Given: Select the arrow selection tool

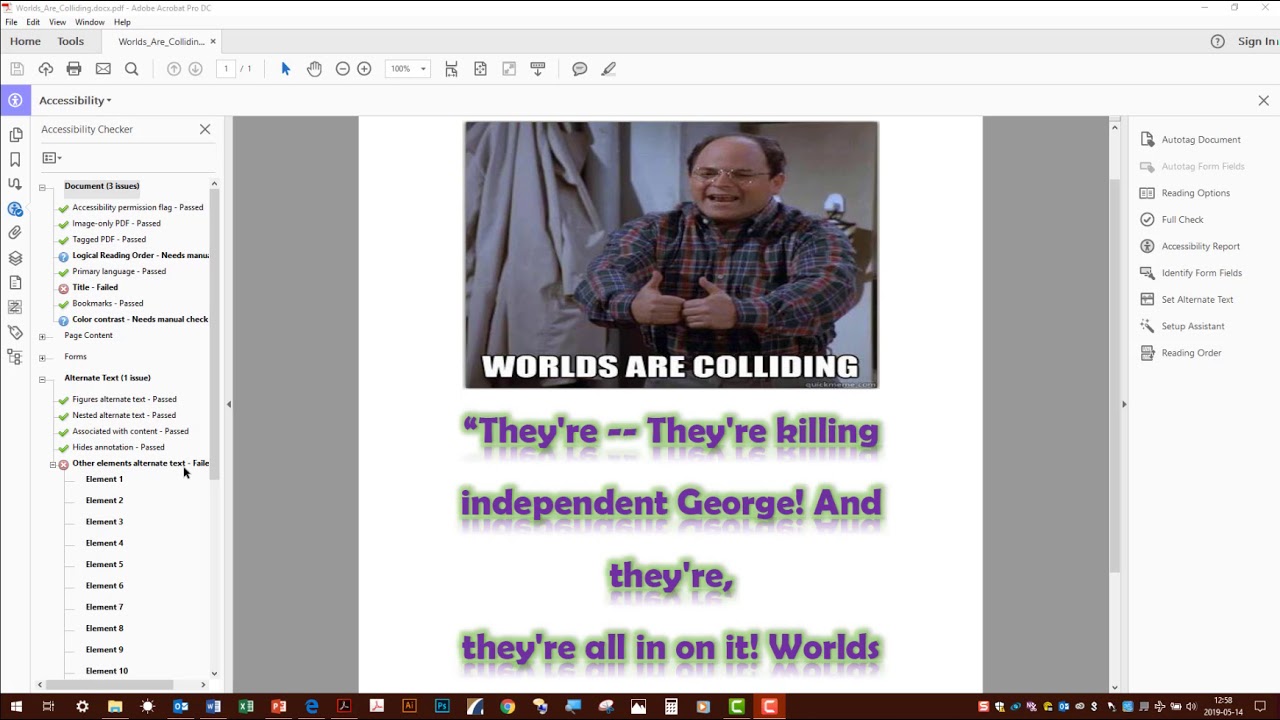Looking at the screenshot, I should [286, 69].
